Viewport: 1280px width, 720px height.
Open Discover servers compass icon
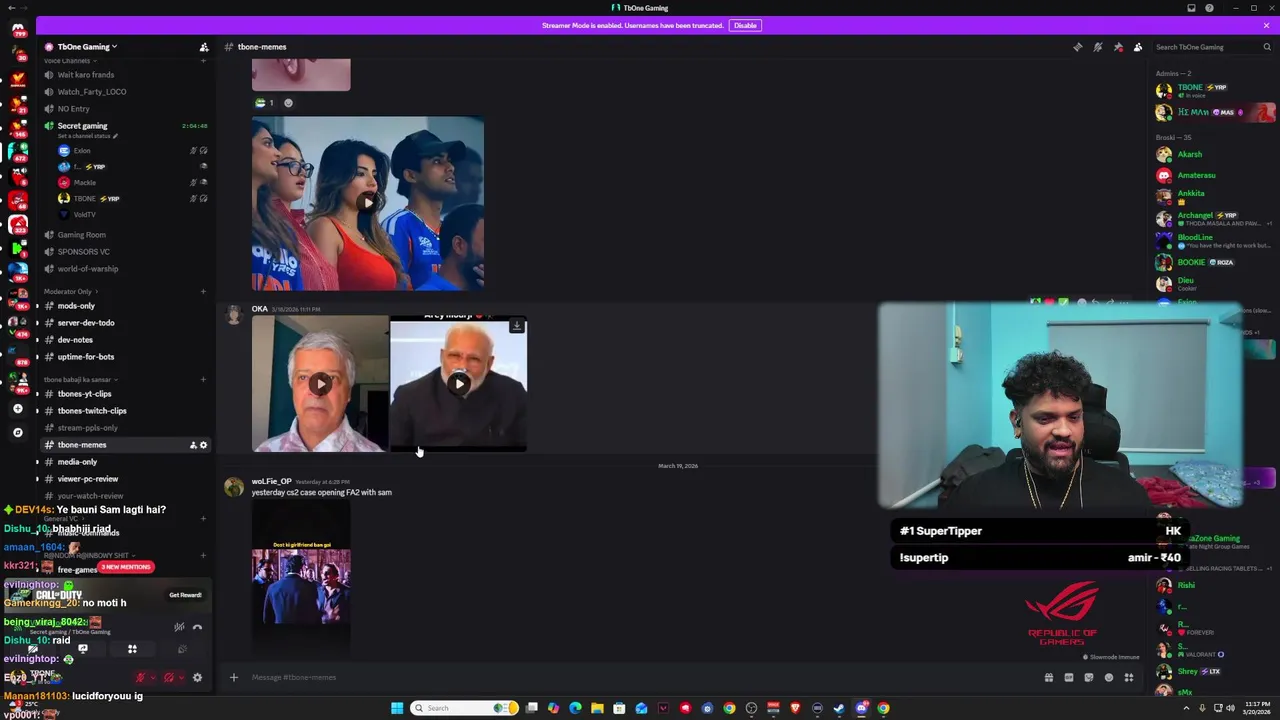click(17, 433)
